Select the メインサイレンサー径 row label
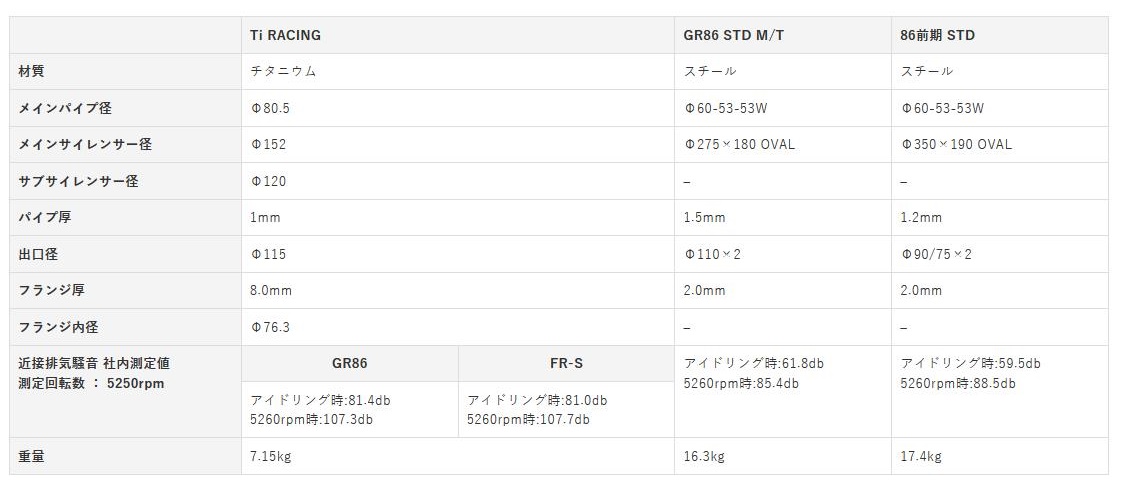1125x480 pixels. click(x=85, y=144)
